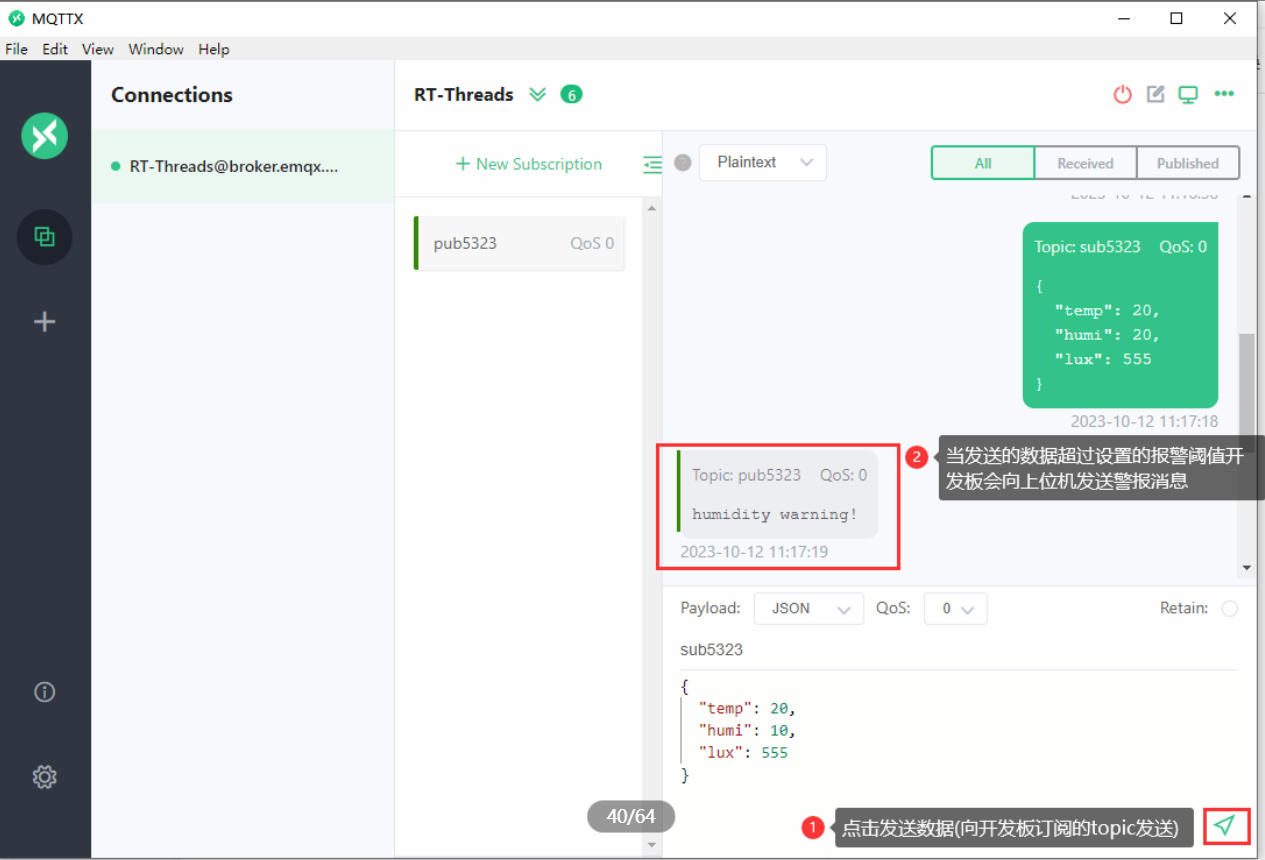The height and width of the screenshot is (860, 1265).
Task: Filter to Published messages
Action: (x=1188, y=163)
